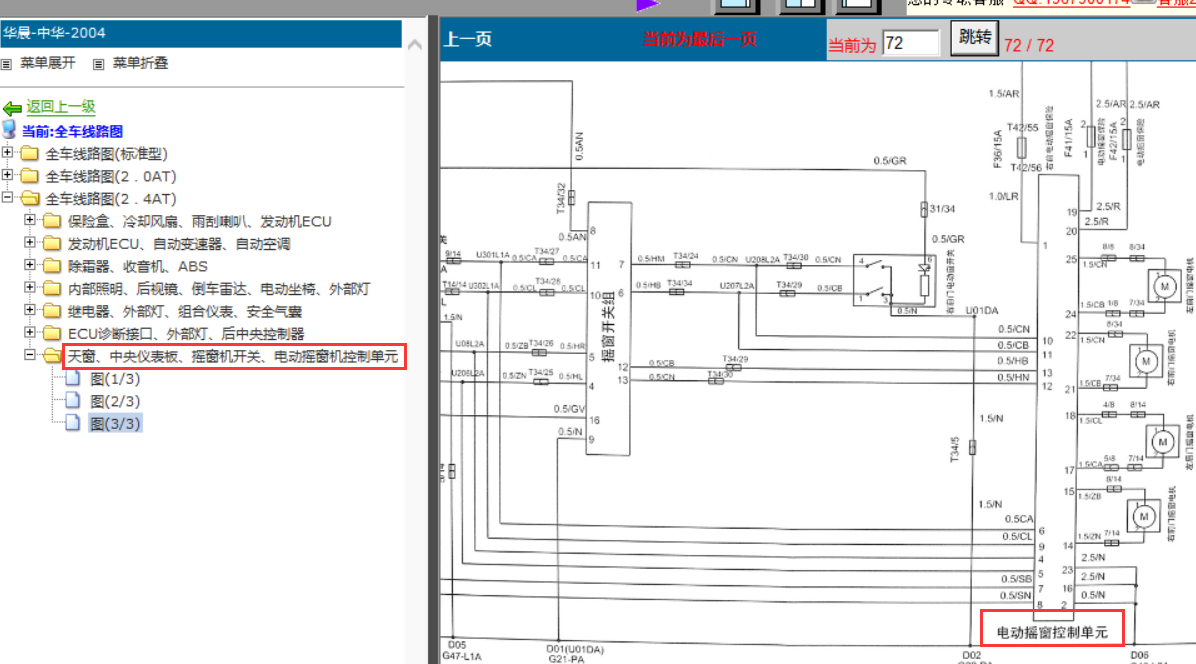Click the page icon of 图(3/3)
1196x664 pixels.
(73, 423)
